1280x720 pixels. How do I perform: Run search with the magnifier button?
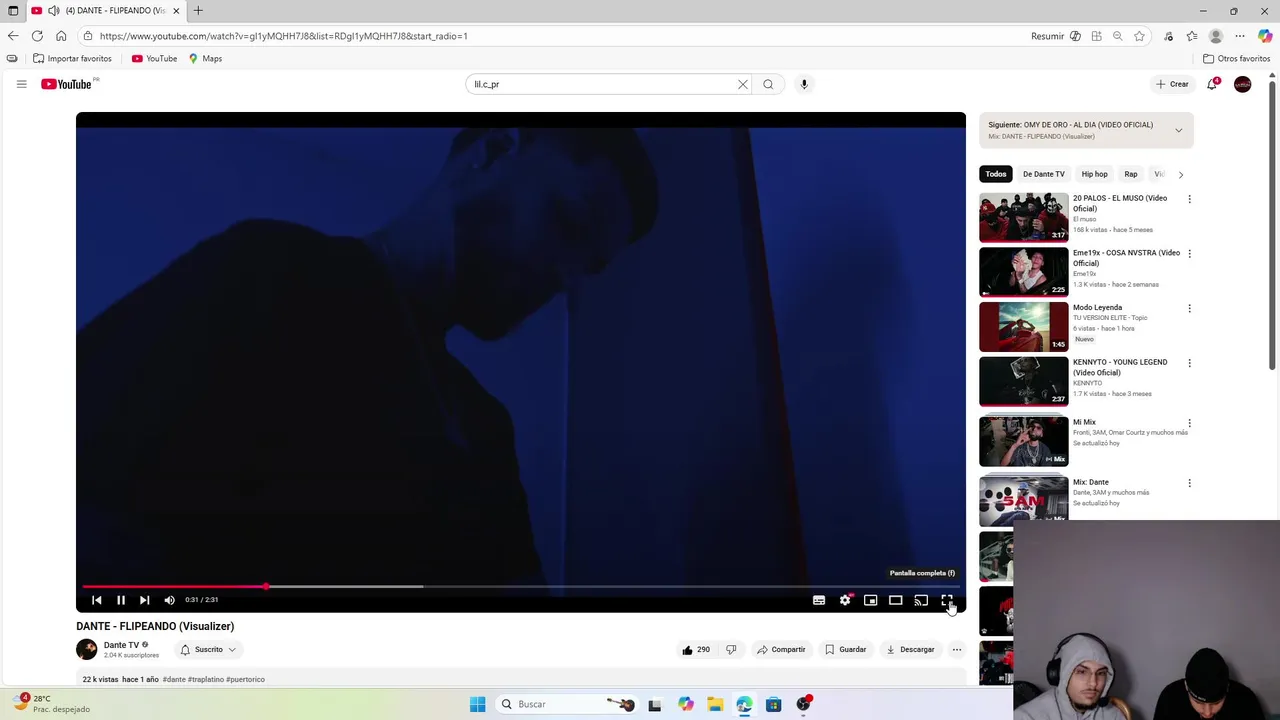tap(768, 84)
